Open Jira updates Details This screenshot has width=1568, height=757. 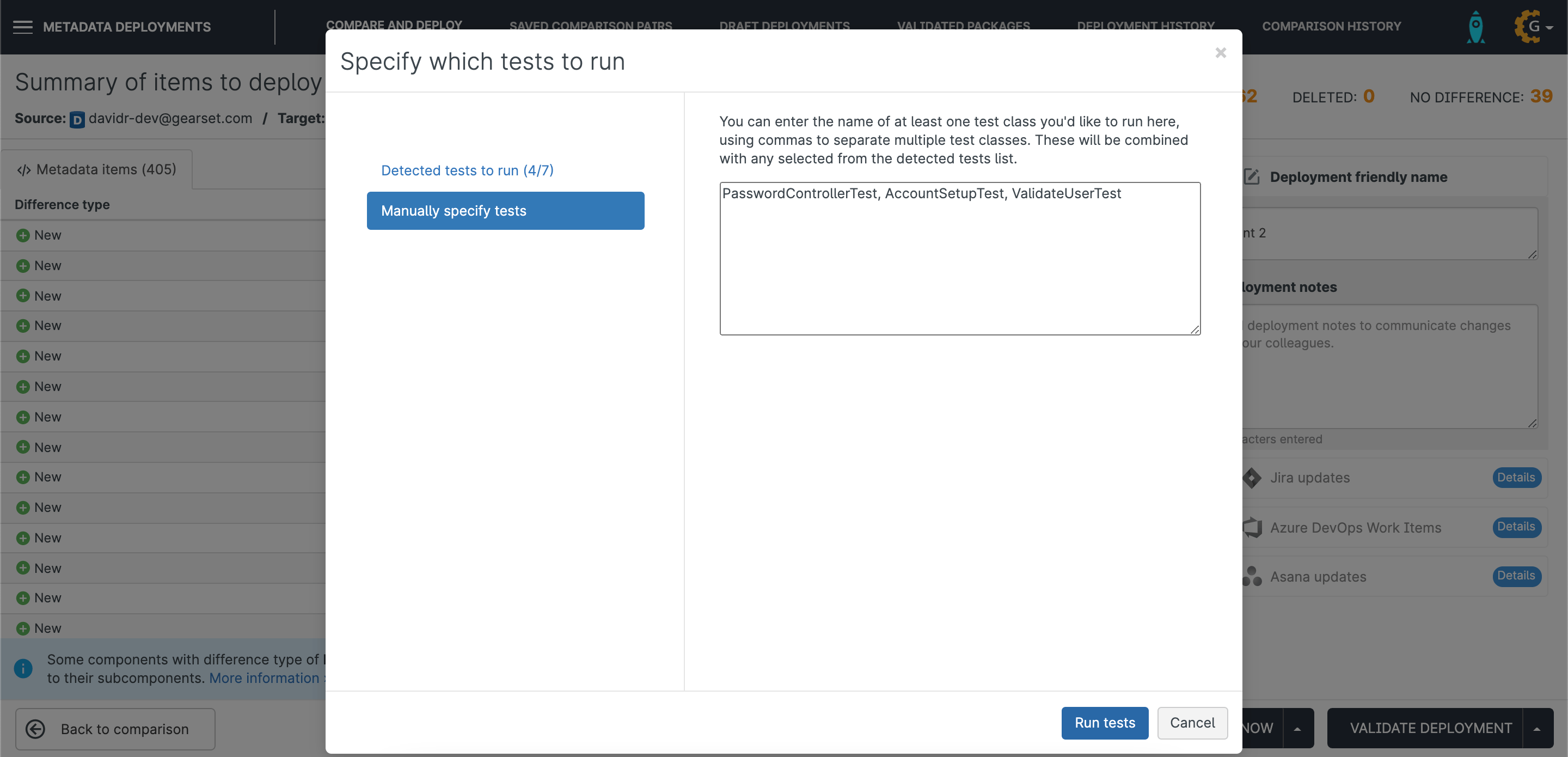pyautogui.click(x=1516, y=478)
